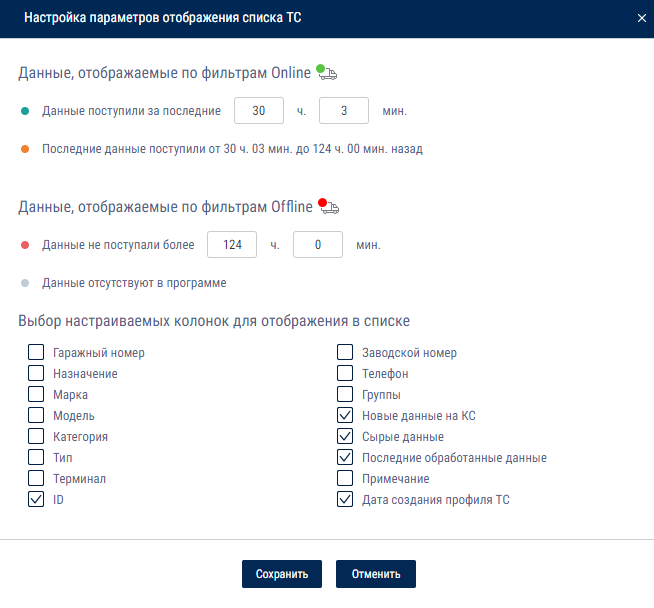Image resolution: width=654 pixels, height=608 pixels.
Task: Click the Сохранить button
Action: coord(282,574)
